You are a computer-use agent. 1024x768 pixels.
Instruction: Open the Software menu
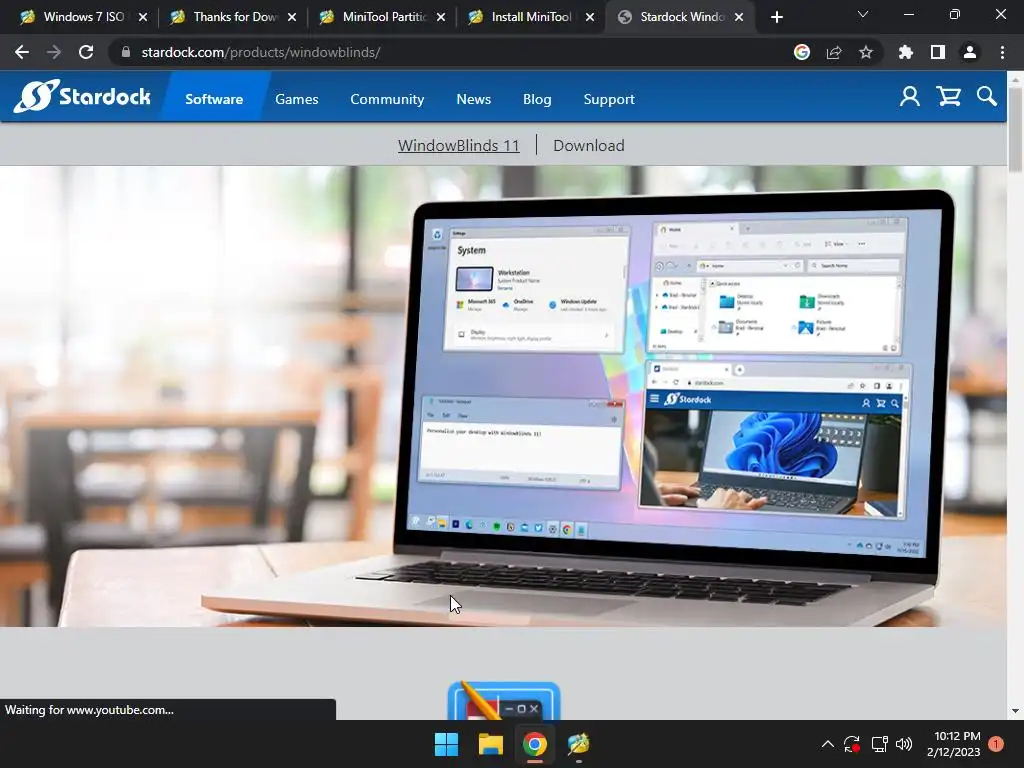point(214,99)
